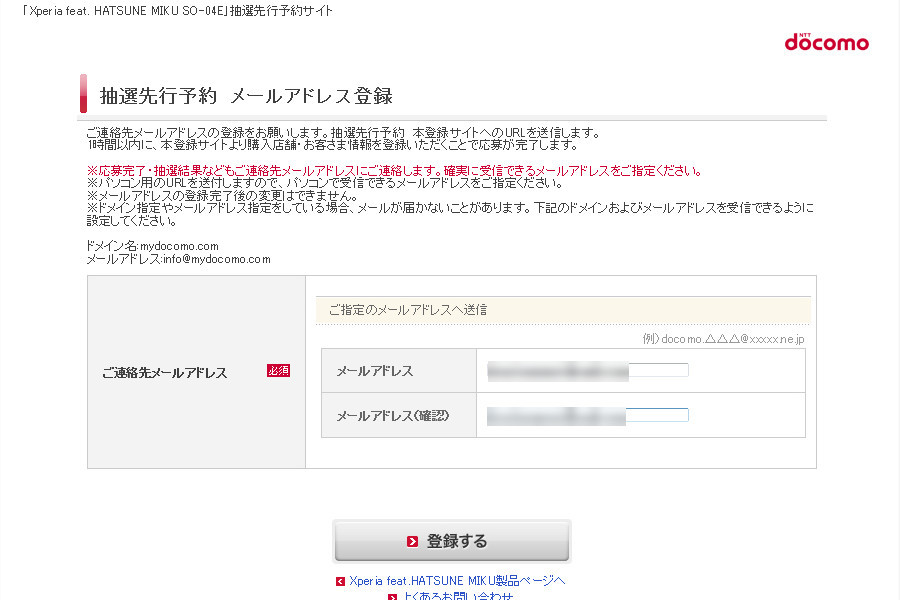The height and width of the screenshot is (600, 900).
Task: Click the NTT docomo logo
Action: point(827,42)
